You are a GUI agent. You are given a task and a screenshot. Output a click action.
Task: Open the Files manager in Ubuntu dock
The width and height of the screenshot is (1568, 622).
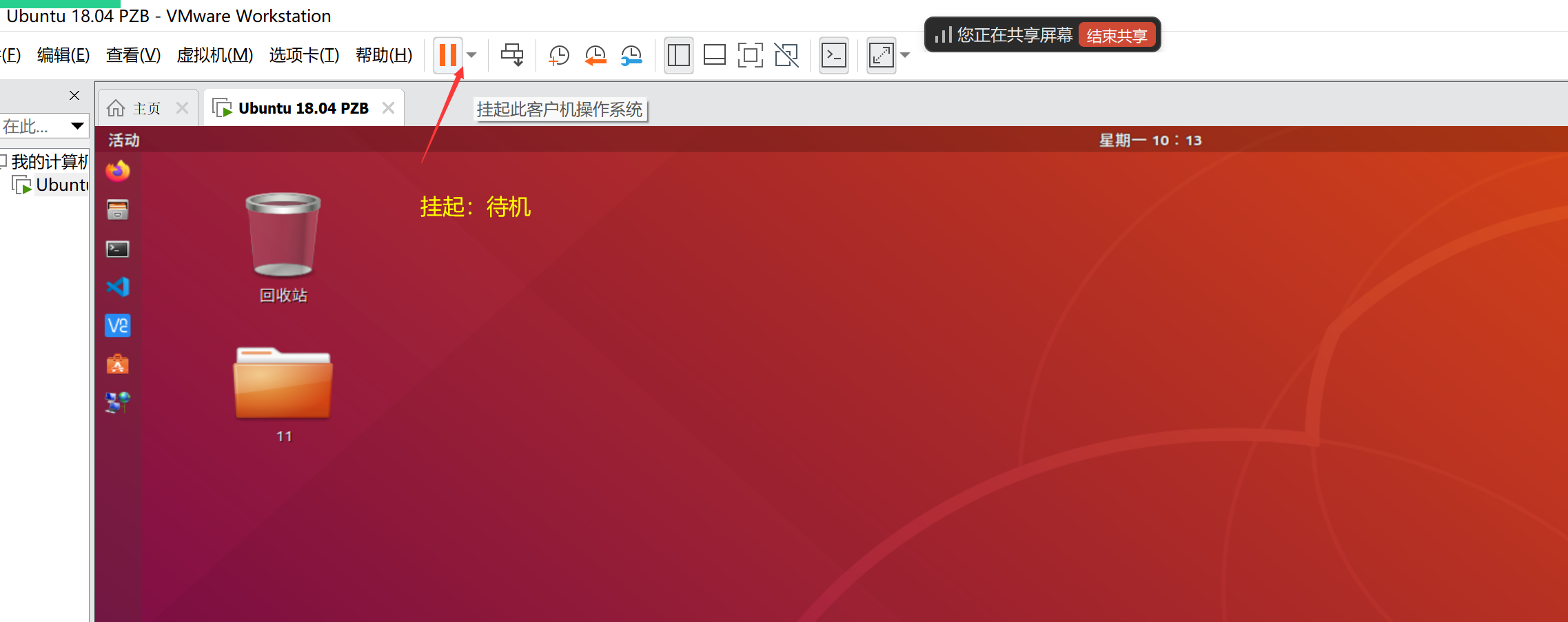[118, 209]
